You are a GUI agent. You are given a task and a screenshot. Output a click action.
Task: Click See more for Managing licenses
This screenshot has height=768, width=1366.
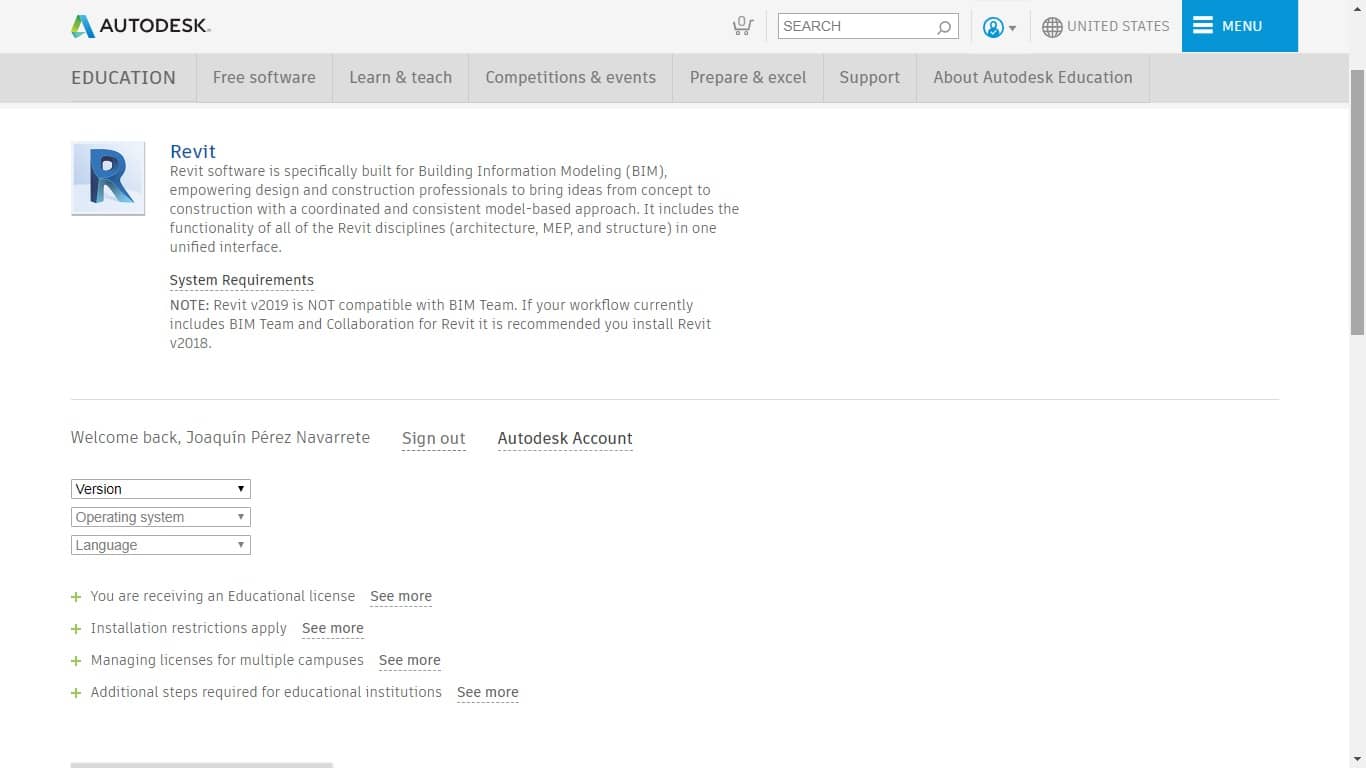(410, 661)
